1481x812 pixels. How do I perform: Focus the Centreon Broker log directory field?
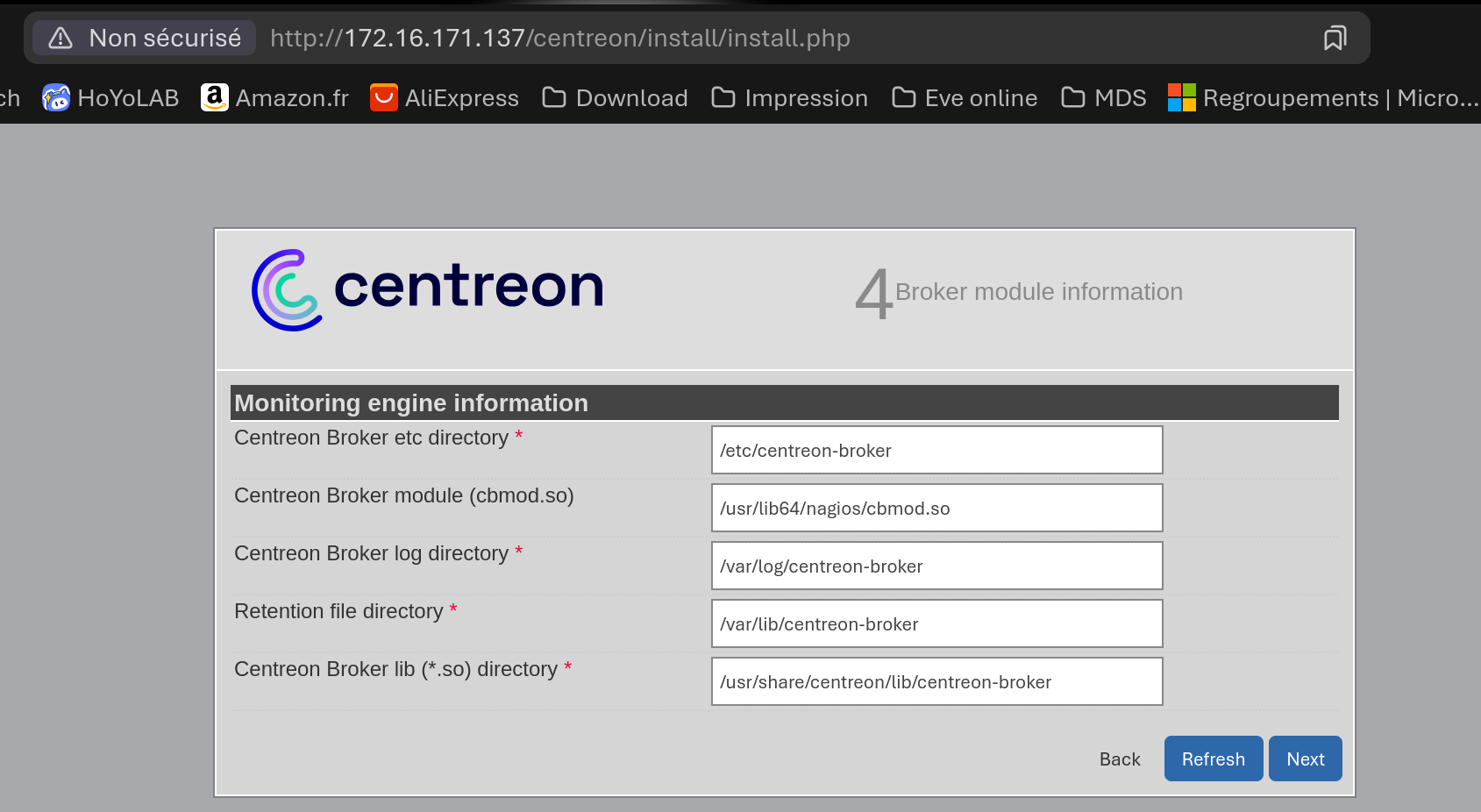(x=936, y=566)
